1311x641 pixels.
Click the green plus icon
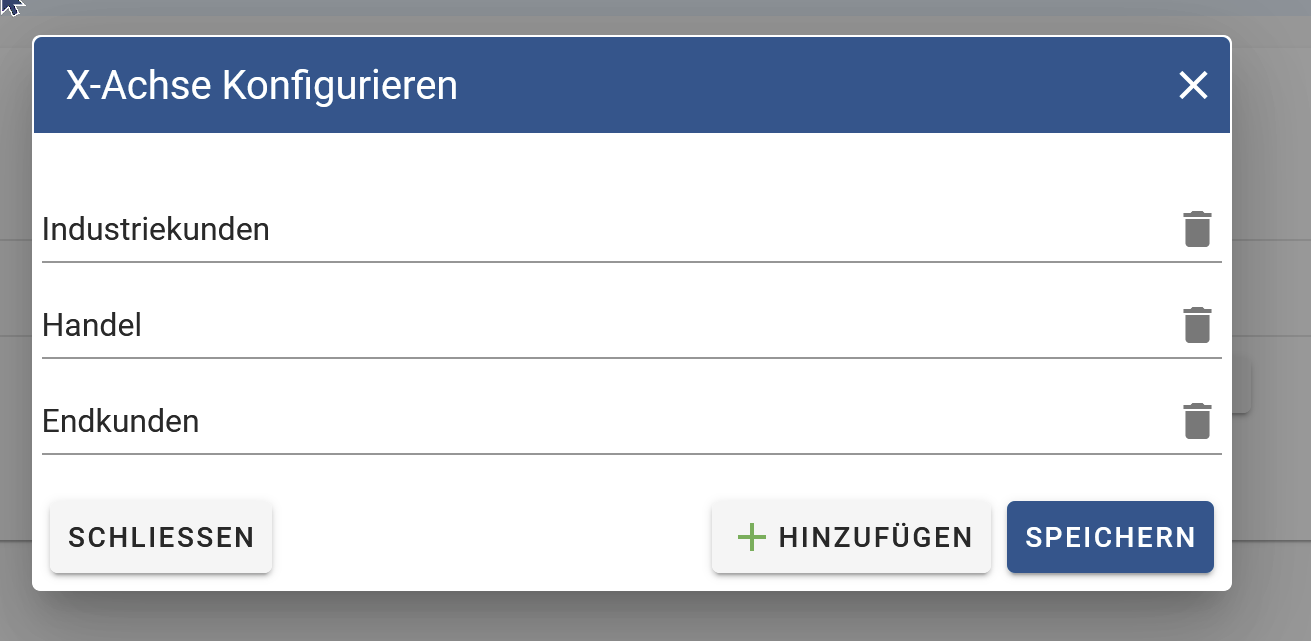[751, 537]
